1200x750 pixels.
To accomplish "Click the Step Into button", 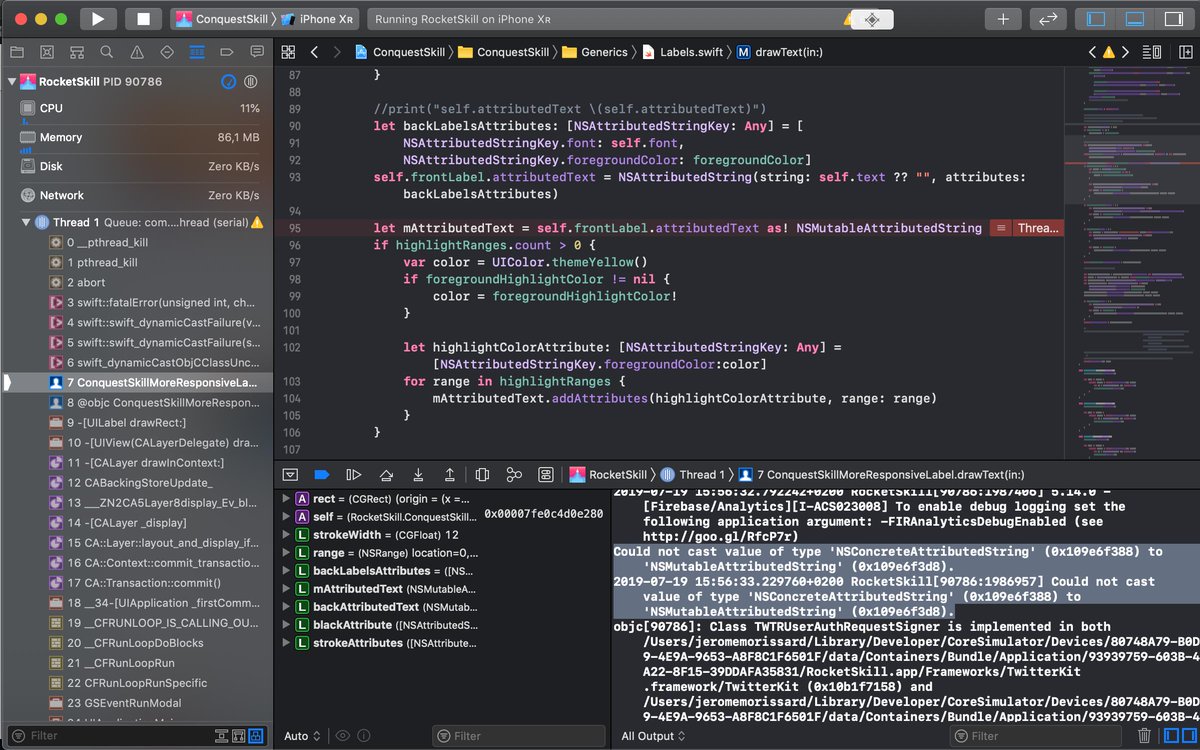I will point(418,474).
